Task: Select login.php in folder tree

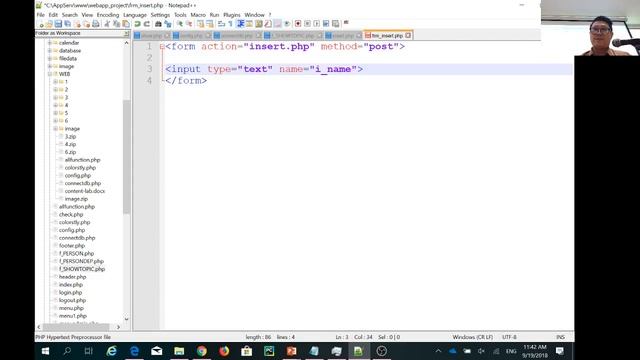Action: tap(70, 292)
